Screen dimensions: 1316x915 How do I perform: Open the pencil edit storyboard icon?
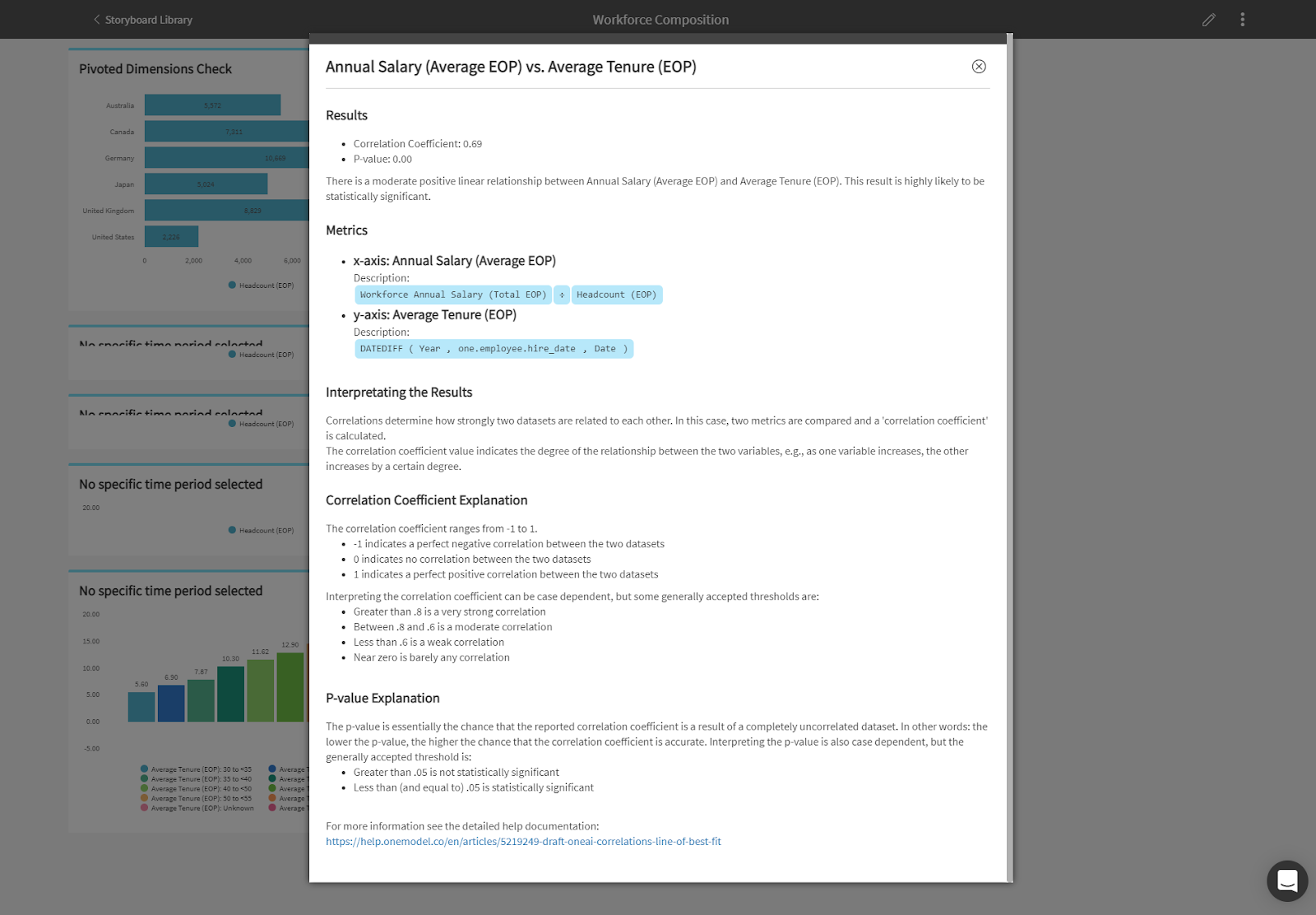(1208, 20)
